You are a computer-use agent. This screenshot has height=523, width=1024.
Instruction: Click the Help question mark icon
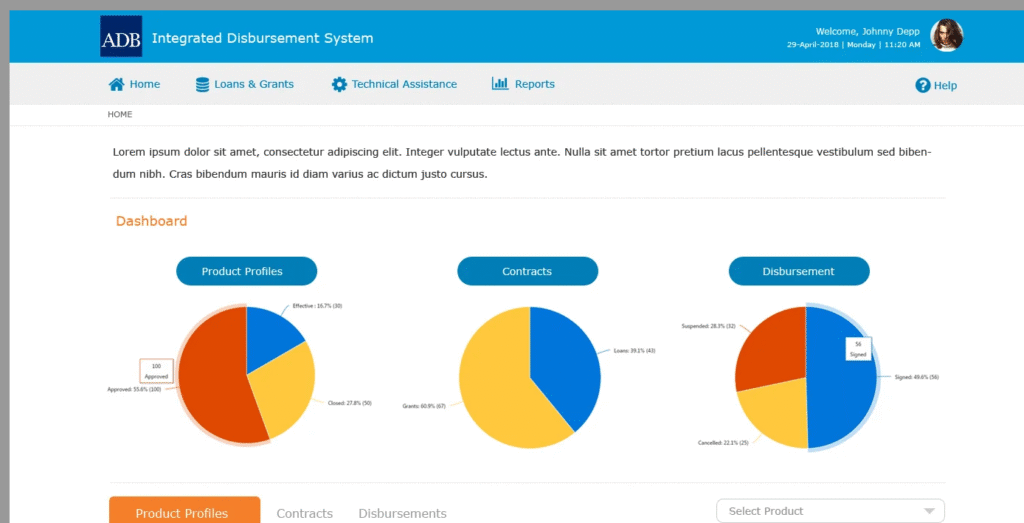click(923, 85)
